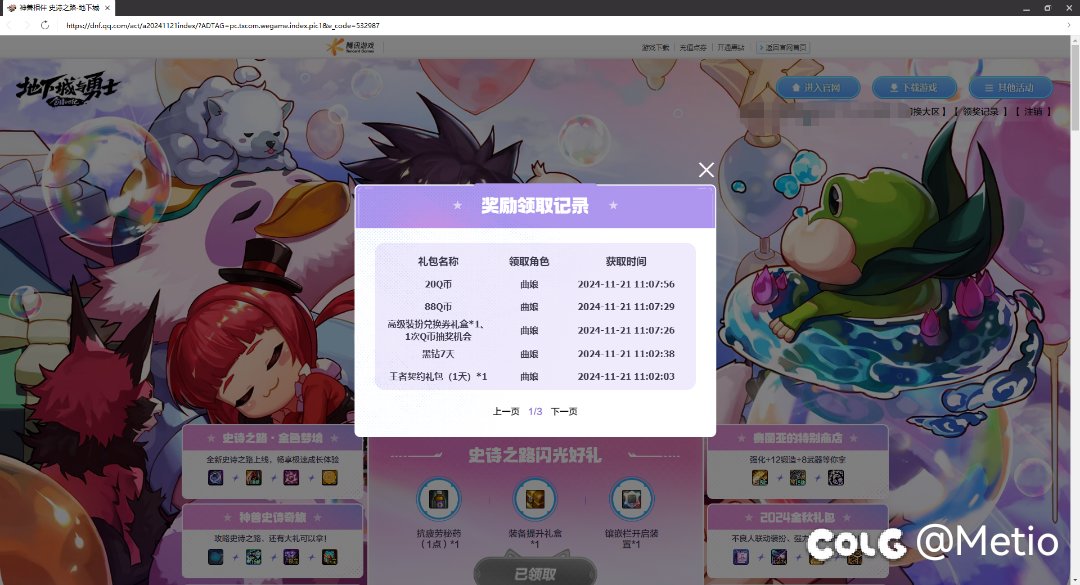
Task: Reload the page with the refresh icon
Action: click(45, 25)
